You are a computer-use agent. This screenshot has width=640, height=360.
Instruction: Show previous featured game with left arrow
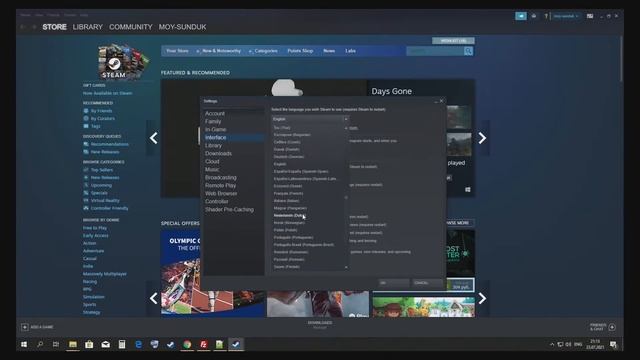153,138
